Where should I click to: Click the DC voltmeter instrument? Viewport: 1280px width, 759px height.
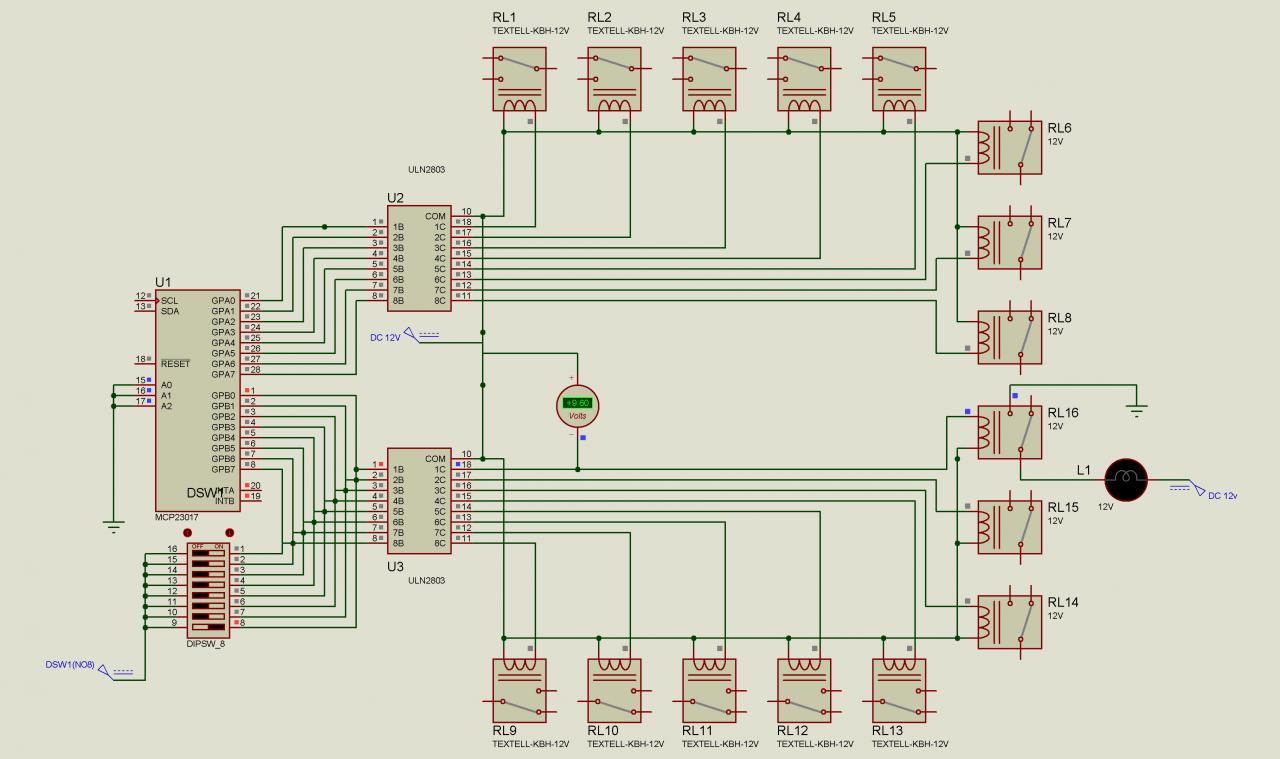[576, 404]
